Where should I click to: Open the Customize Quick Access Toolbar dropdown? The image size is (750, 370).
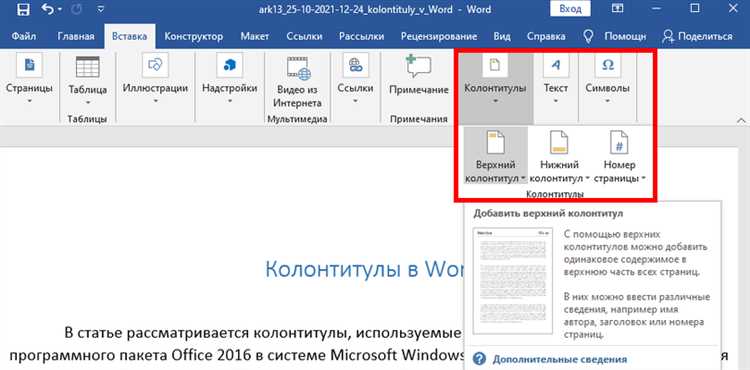tap(100, 9)
